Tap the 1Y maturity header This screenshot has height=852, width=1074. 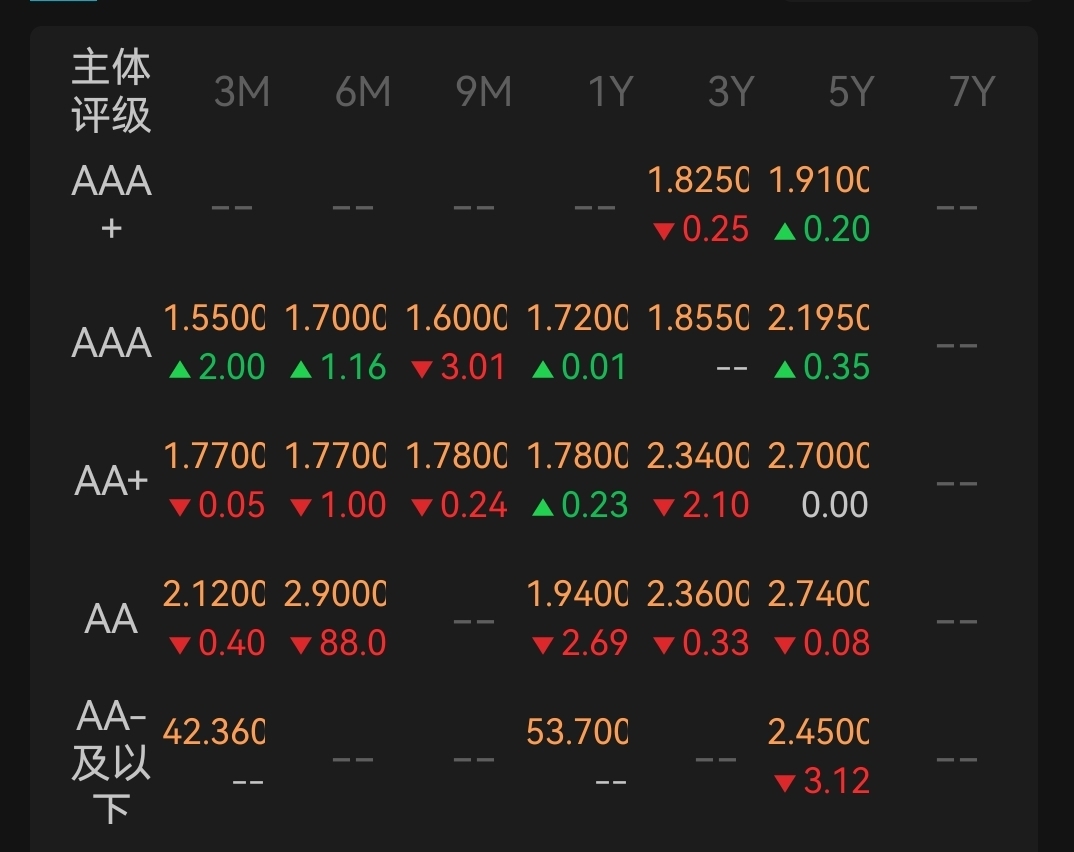point(610,92)
